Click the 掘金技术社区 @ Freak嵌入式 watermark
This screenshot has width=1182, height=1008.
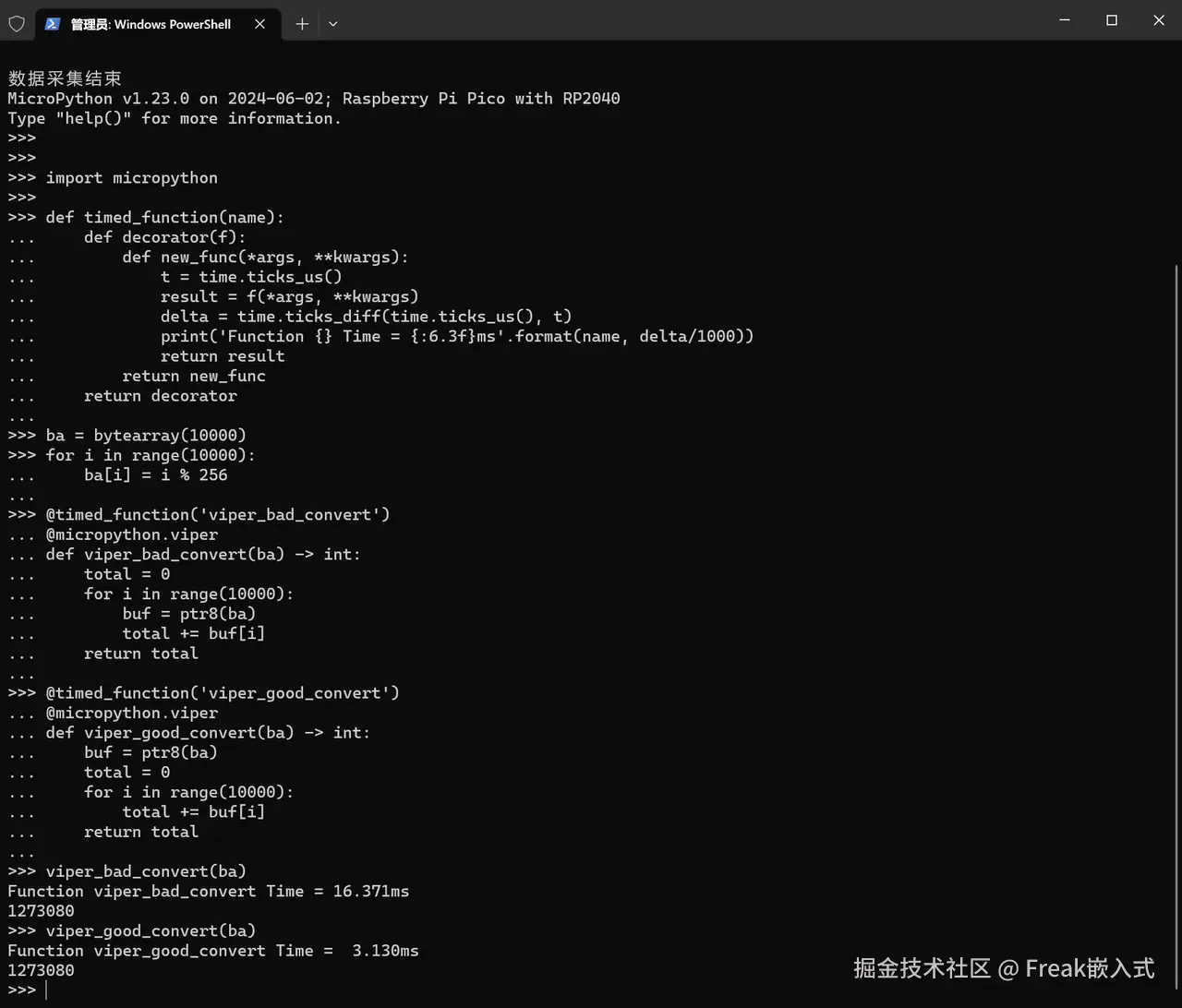(x=1004, y=967)
